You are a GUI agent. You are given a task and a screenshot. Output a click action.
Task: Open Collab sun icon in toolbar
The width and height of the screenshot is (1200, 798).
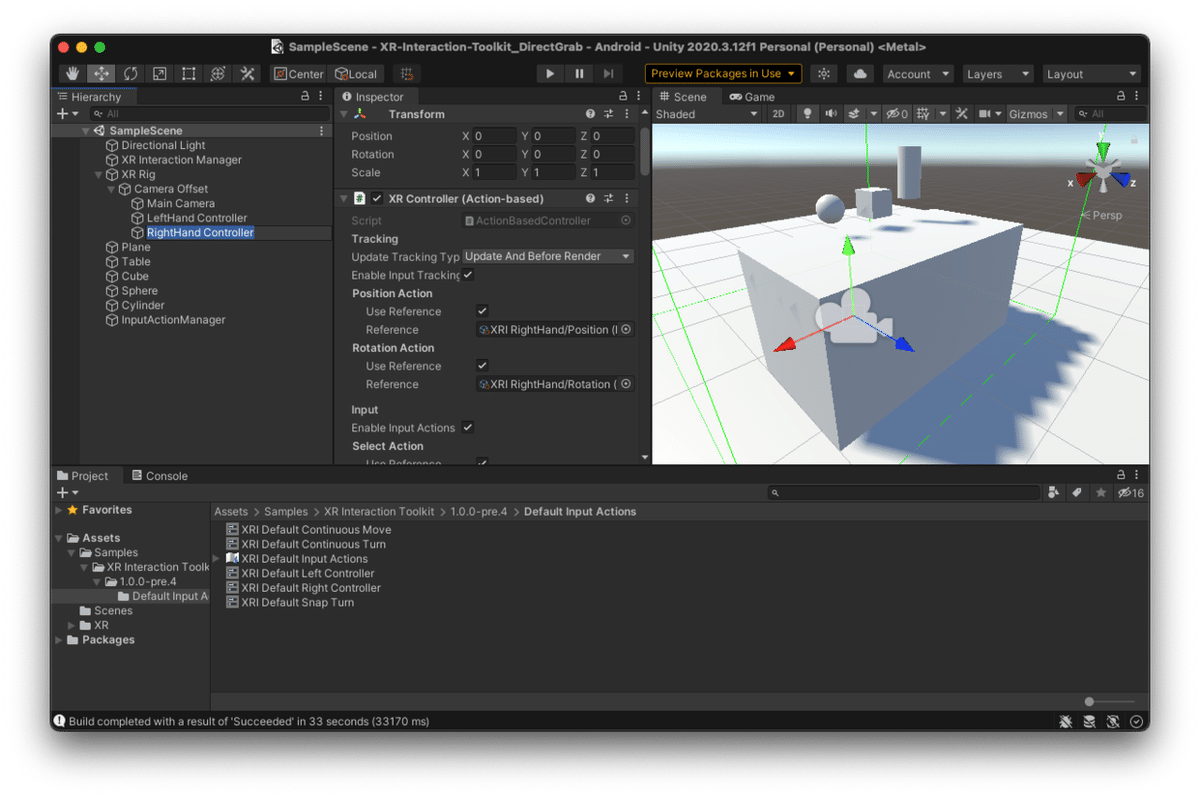pos(824,74)
